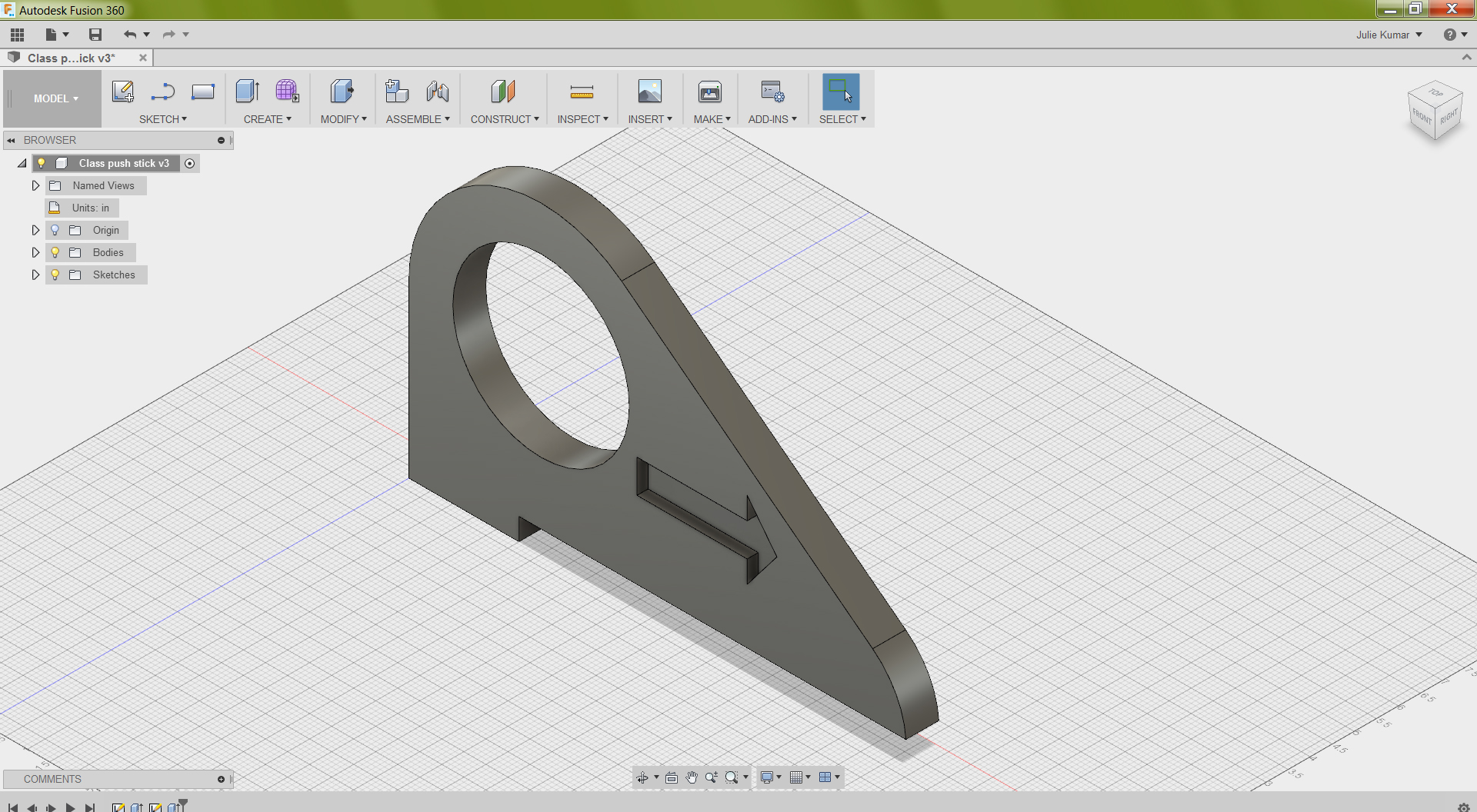Jump to the timeline beginning
The width and height of the screenshot is (1477, 812).
(x=12, y=807)
